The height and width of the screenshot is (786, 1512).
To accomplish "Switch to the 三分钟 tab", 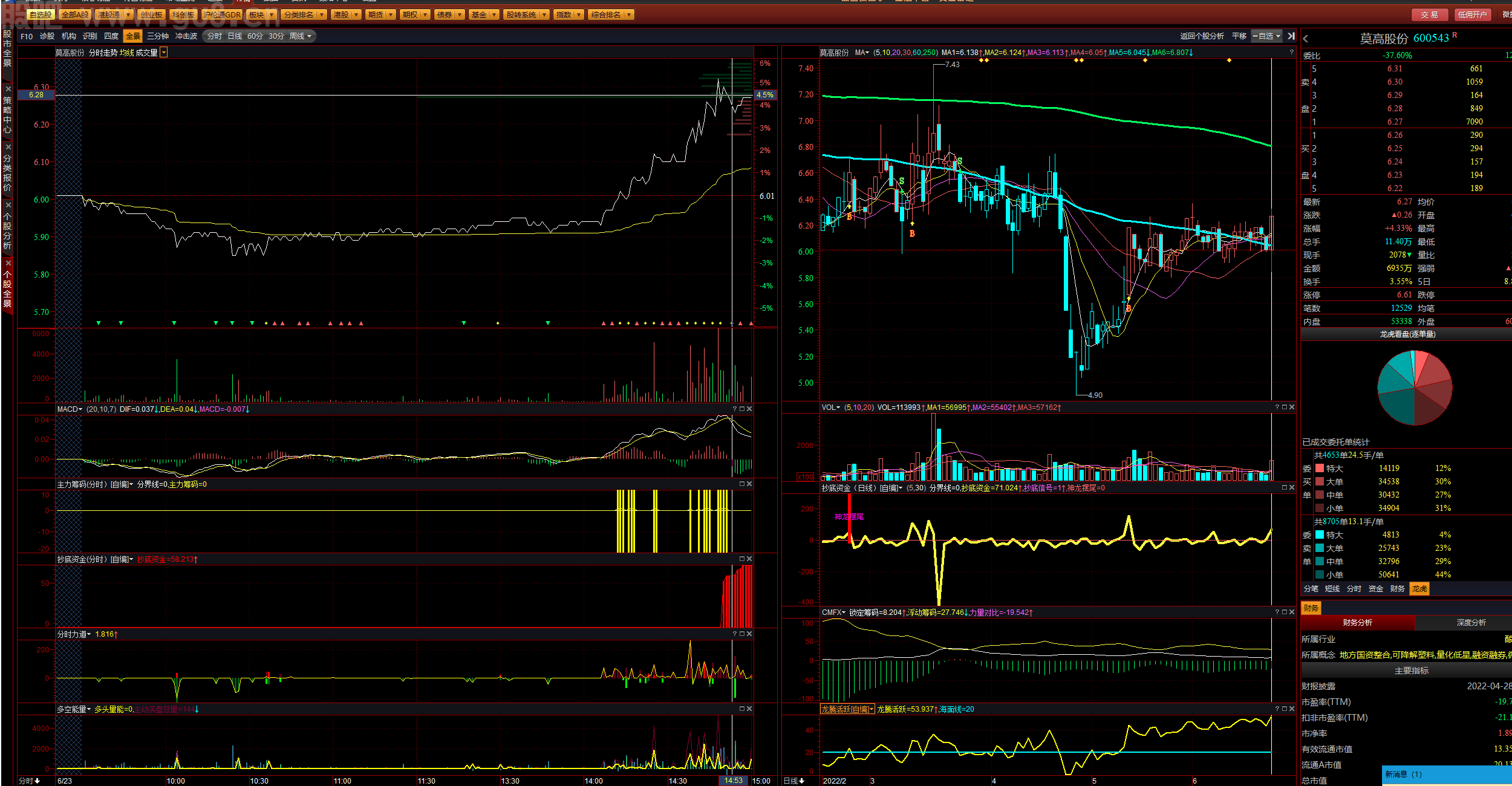I will 158,36.
